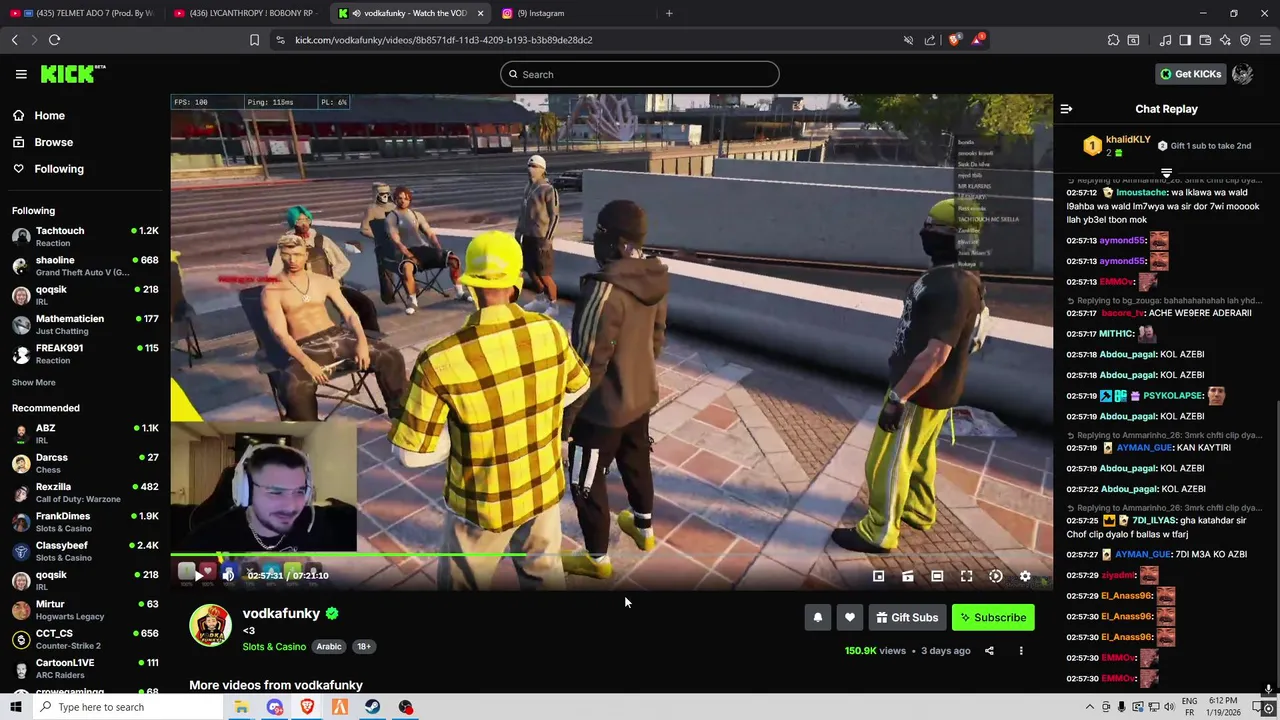Open ABZ recommended channel
Screen dimensions: 1280x720
[x=85, y=434]
